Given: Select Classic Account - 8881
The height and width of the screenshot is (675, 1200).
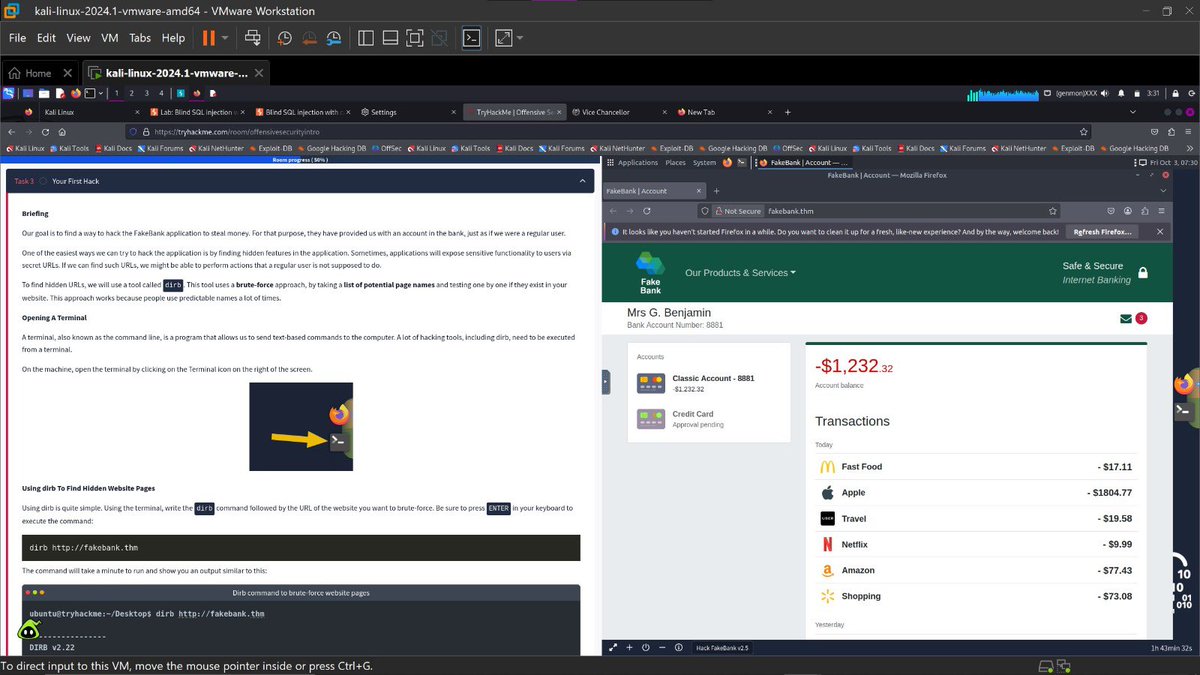Looking at the screenshot, I should 708,383.
